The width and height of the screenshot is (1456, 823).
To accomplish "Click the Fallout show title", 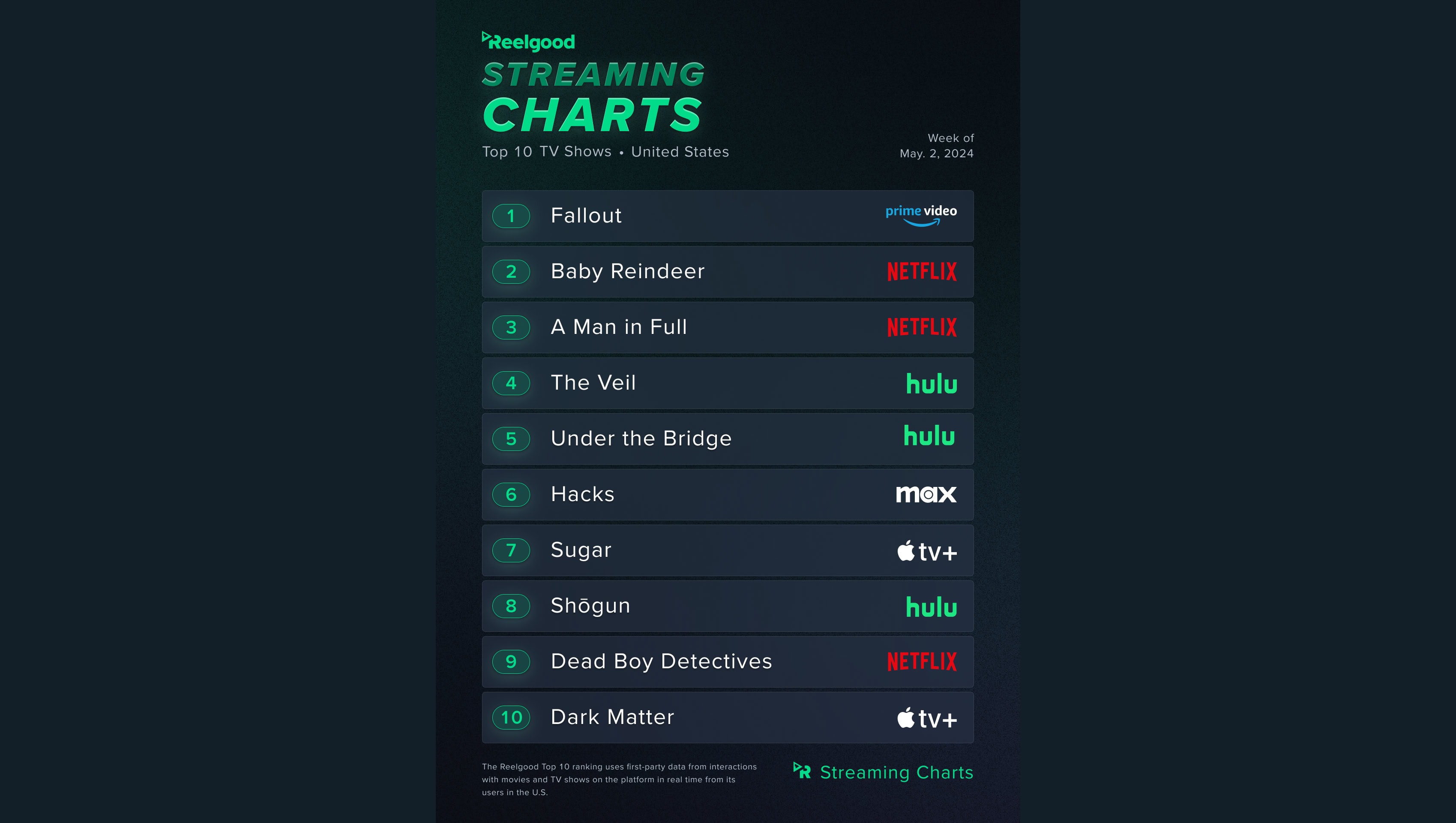I will click(x=586, y=215).
